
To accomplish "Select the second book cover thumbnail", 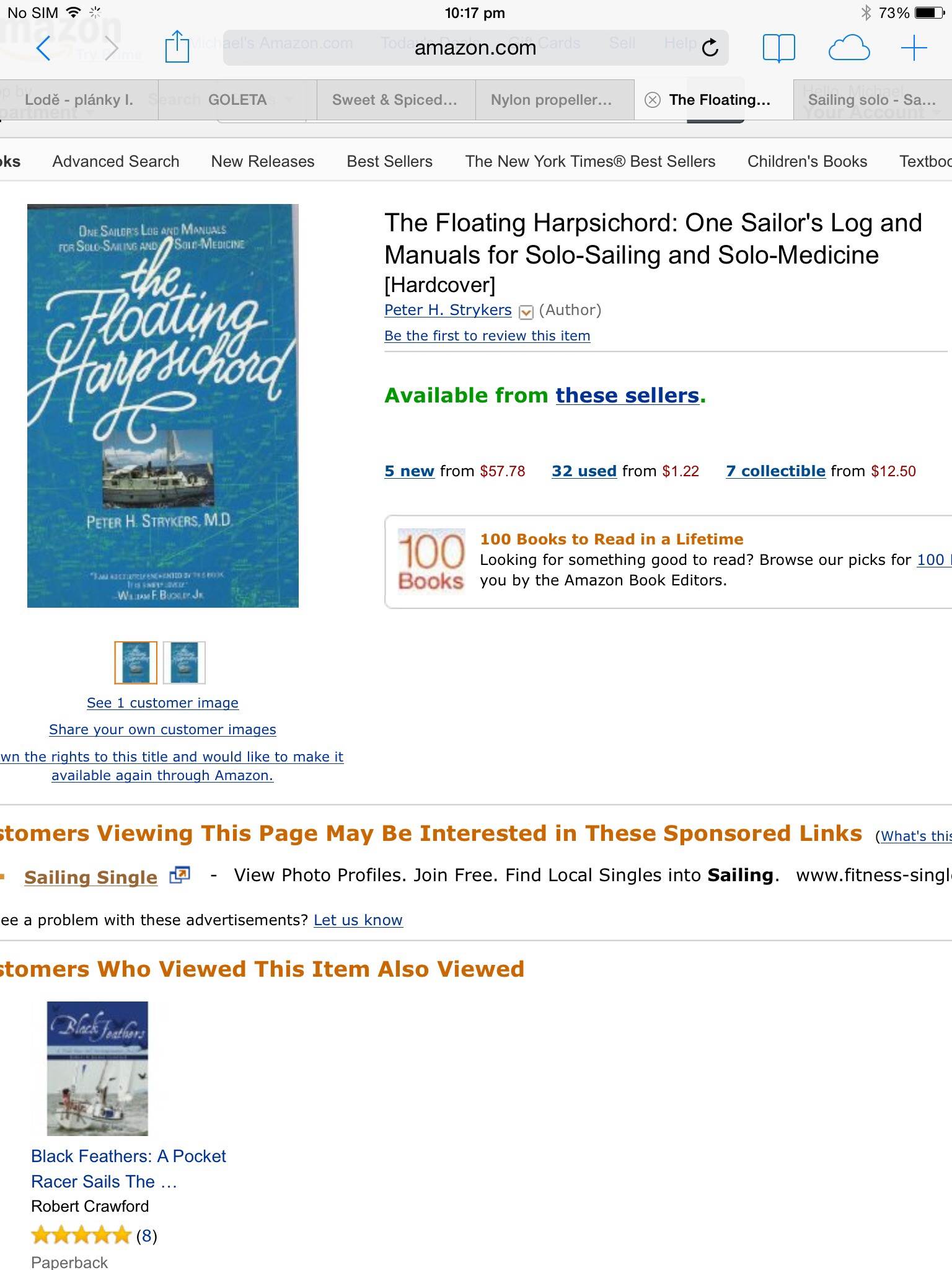I will [184, 662].
